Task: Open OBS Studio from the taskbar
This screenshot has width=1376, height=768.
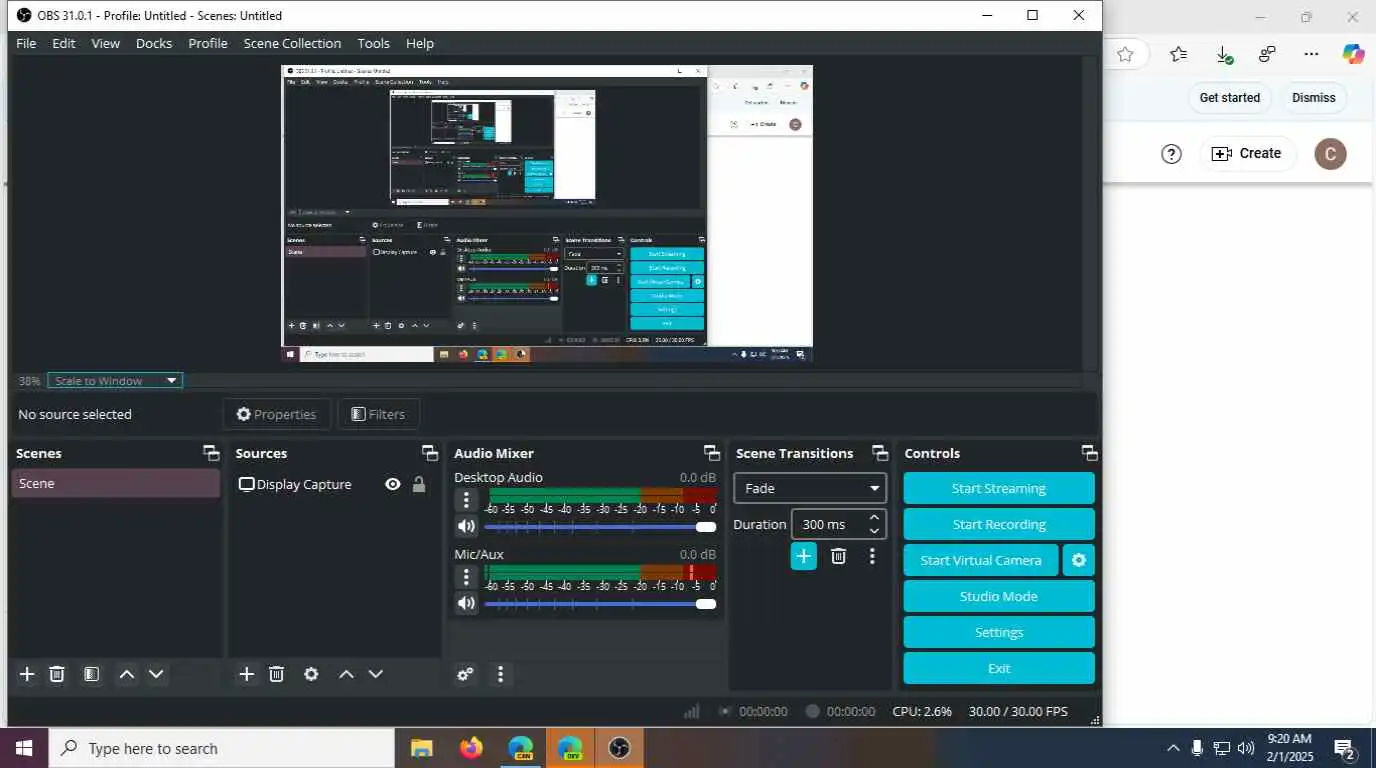Action: coord(619,748)
